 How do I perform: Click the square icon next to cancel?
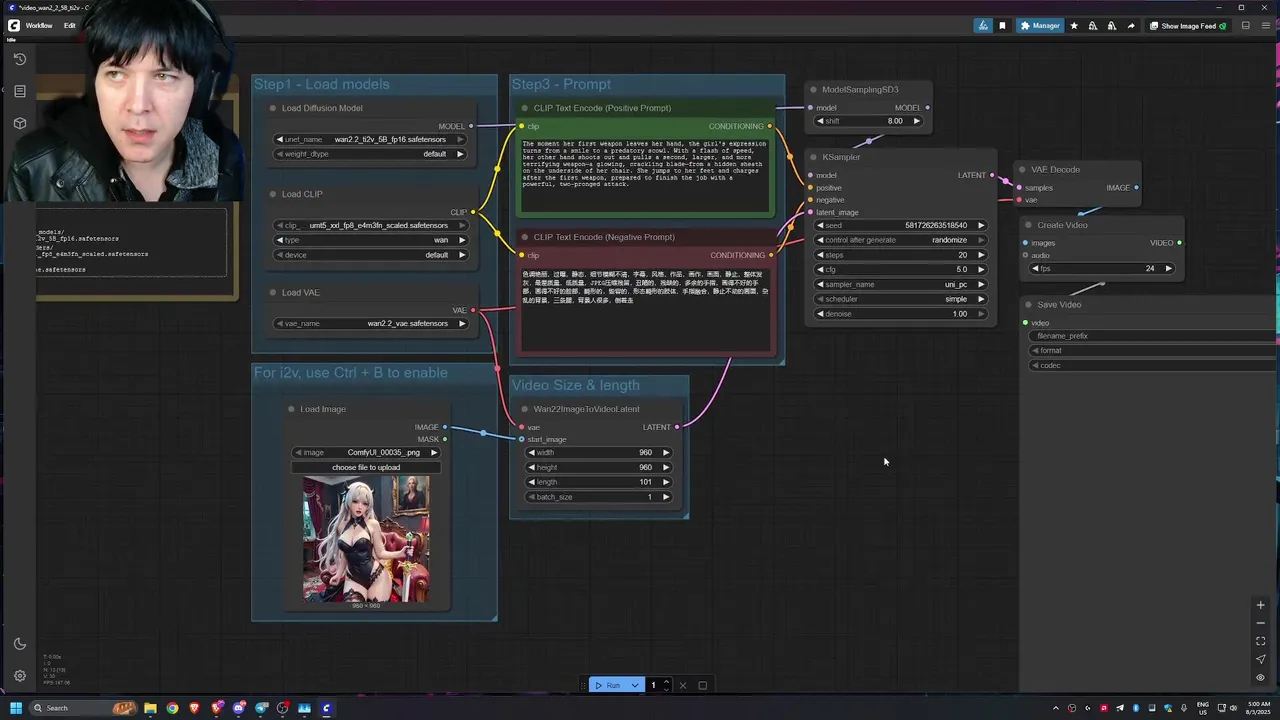(702, 685)
